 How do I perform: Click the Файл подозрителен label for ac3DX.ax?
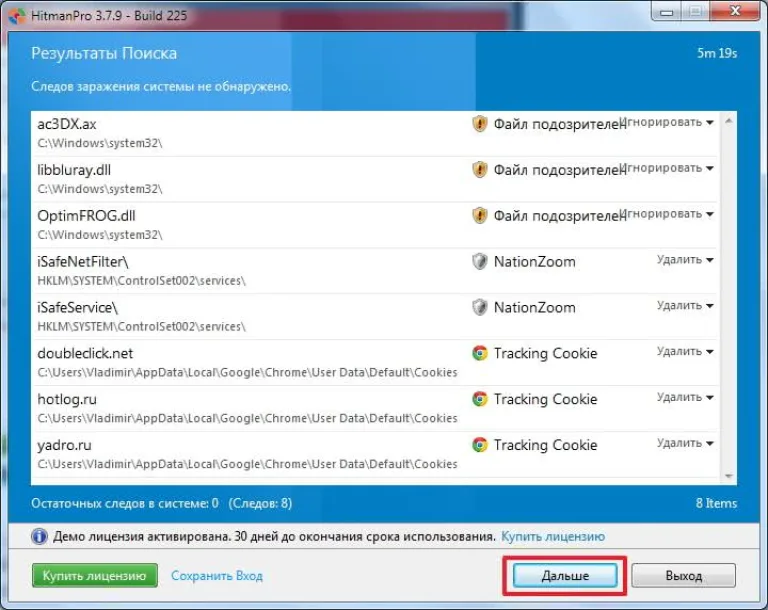[559, 124]
